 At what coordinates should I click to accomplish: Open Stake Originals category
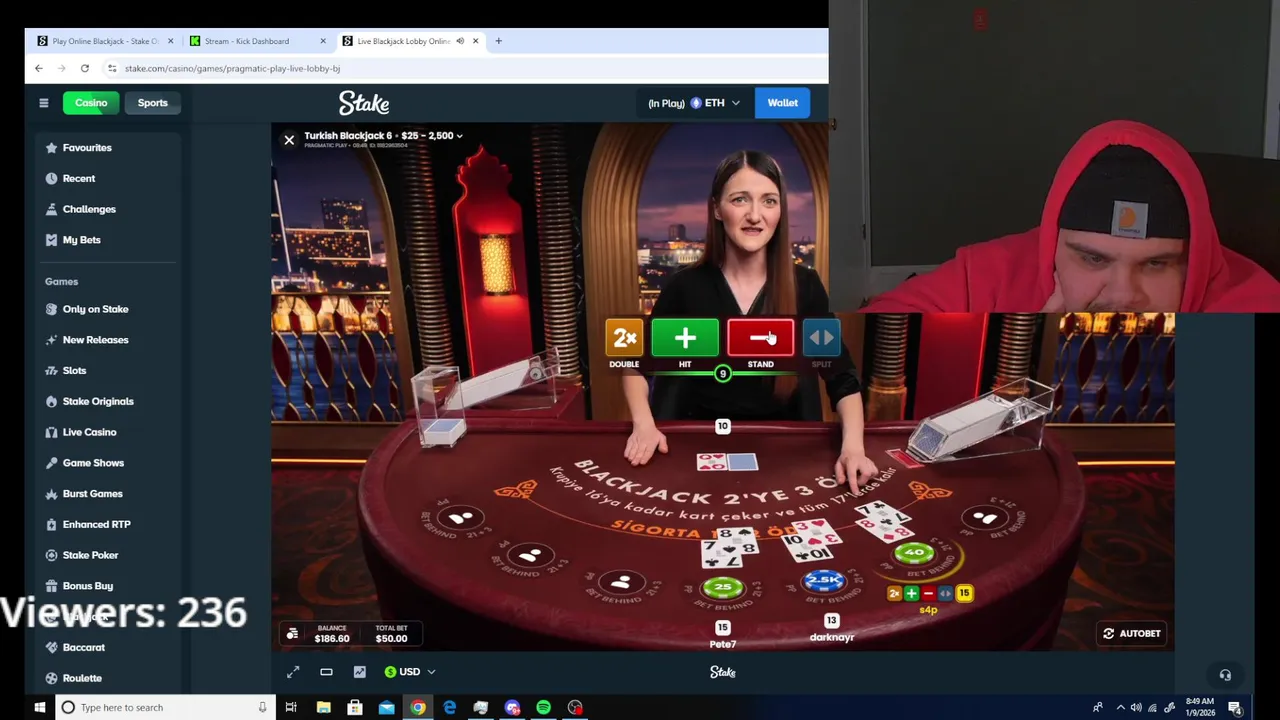98,401
